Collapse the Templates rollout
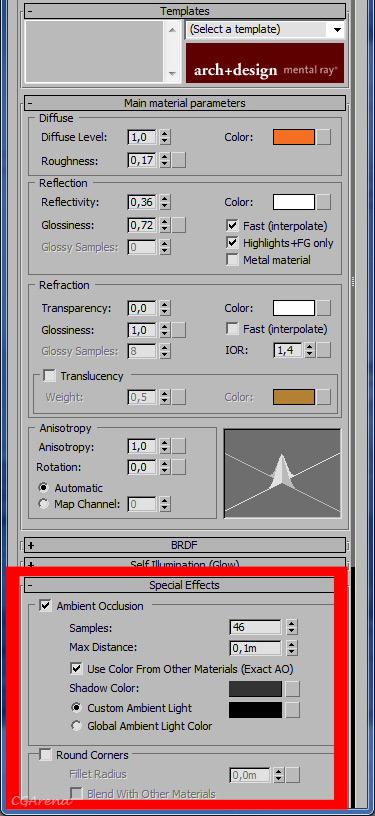 [x=185, y=11]
